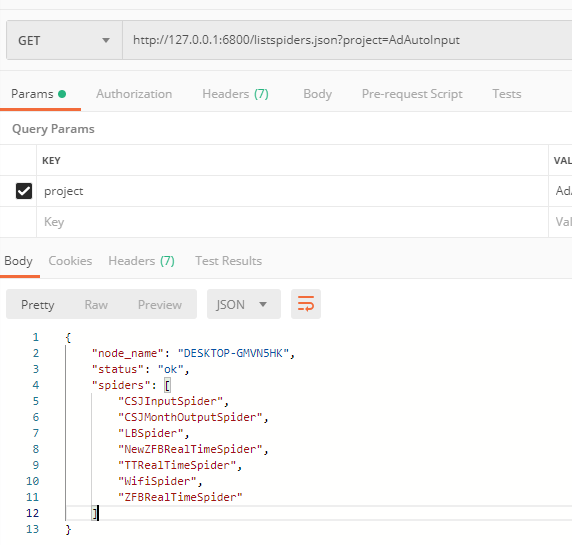Toggle the wrap lines icon

click(306, 304)
